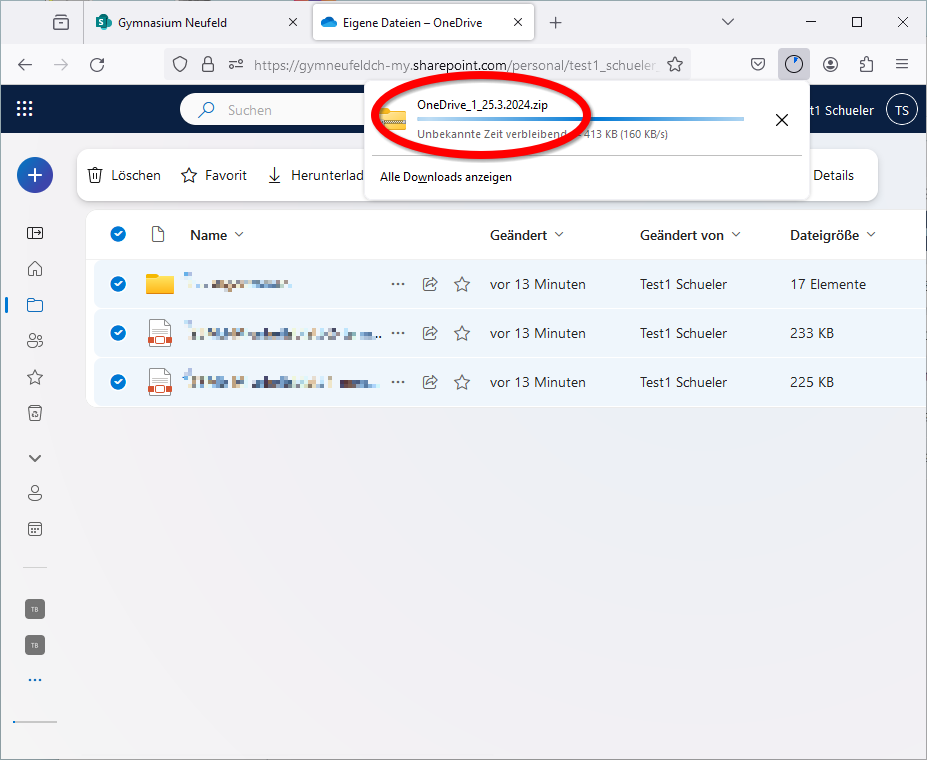
Task: Click the blue plus create new button
Action: click(35, 176)
